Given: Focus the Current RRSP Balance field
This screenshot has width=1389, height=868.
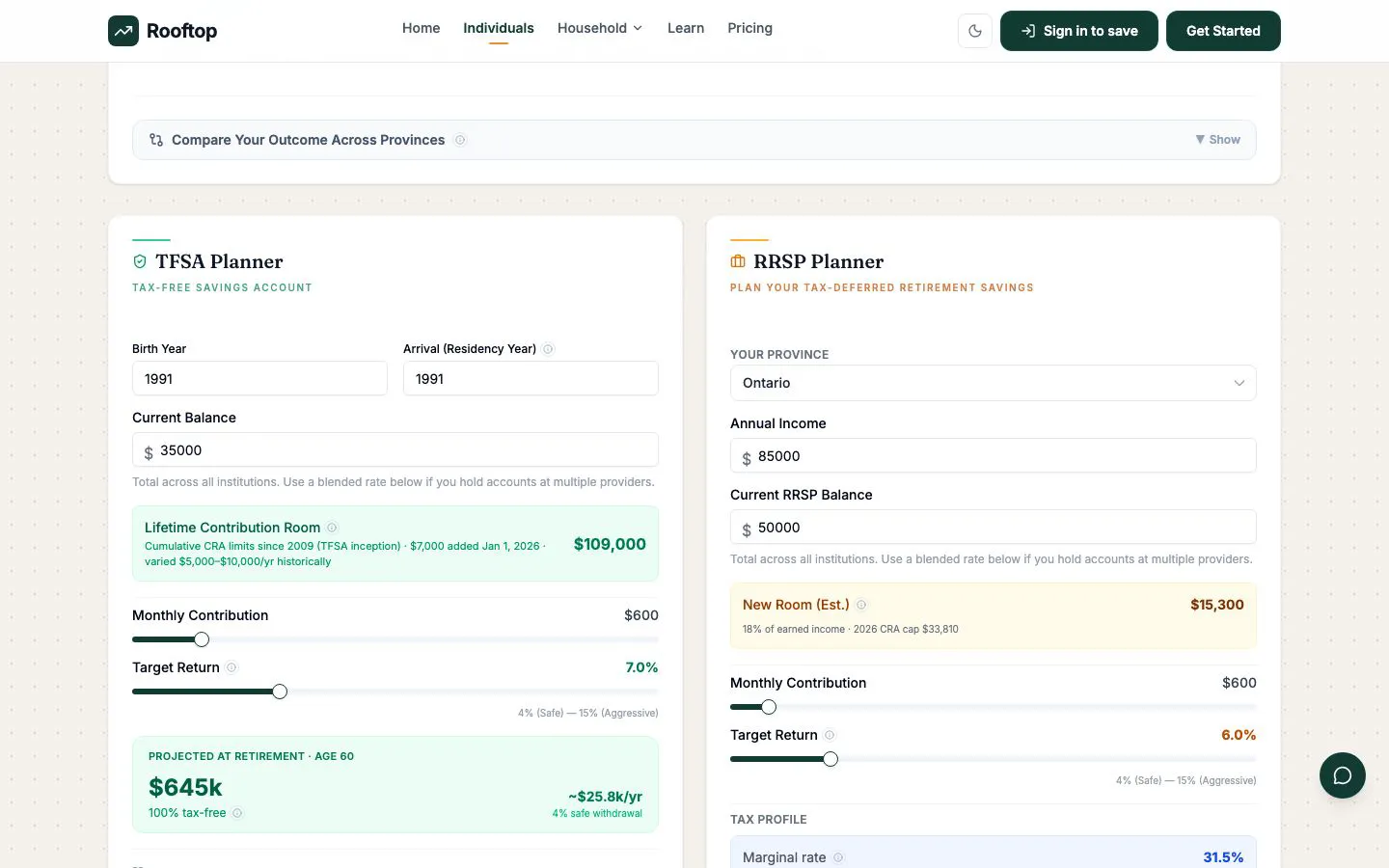Looking at the screenshot, I should click(x=994, y=528).
